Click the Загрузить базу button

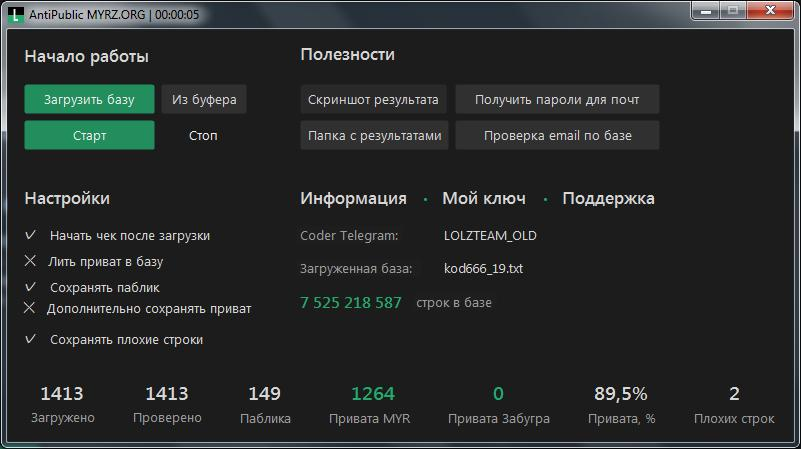pyautogui.click(x=89, y=99)
